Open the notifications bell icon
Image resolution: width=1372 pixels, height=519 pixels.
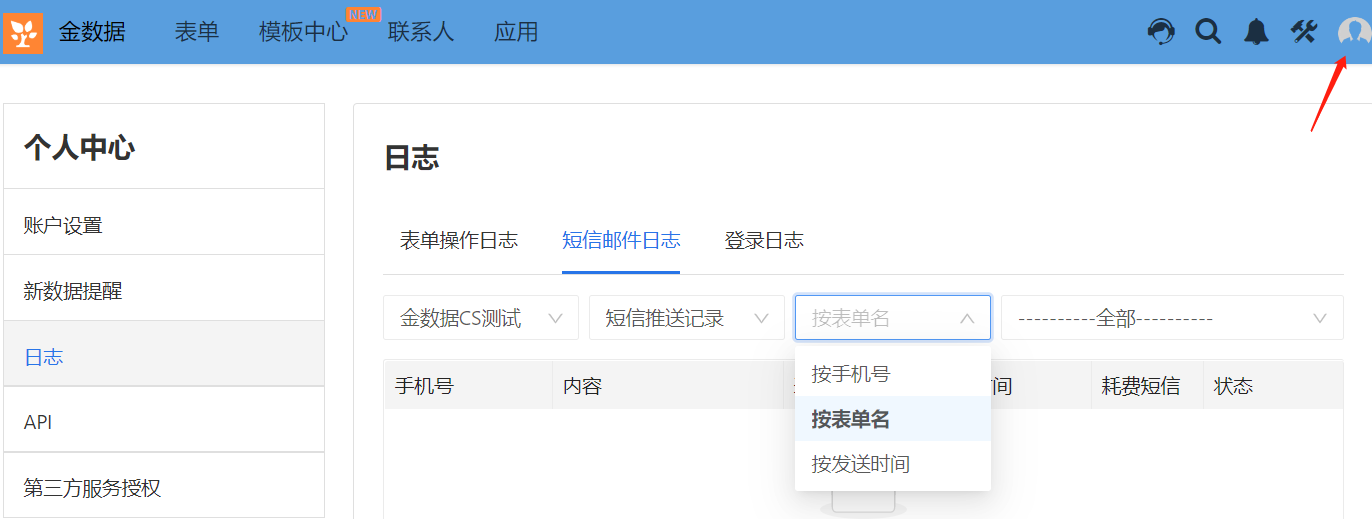(x=1256, y=32)
